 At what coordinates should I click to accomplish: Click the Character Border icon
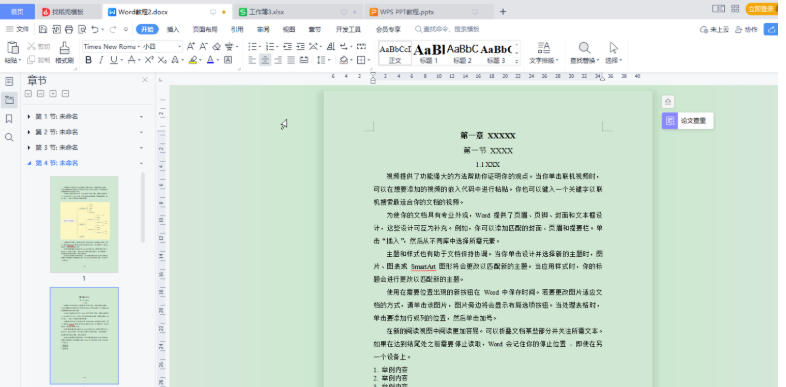click(x=228, y=60)
